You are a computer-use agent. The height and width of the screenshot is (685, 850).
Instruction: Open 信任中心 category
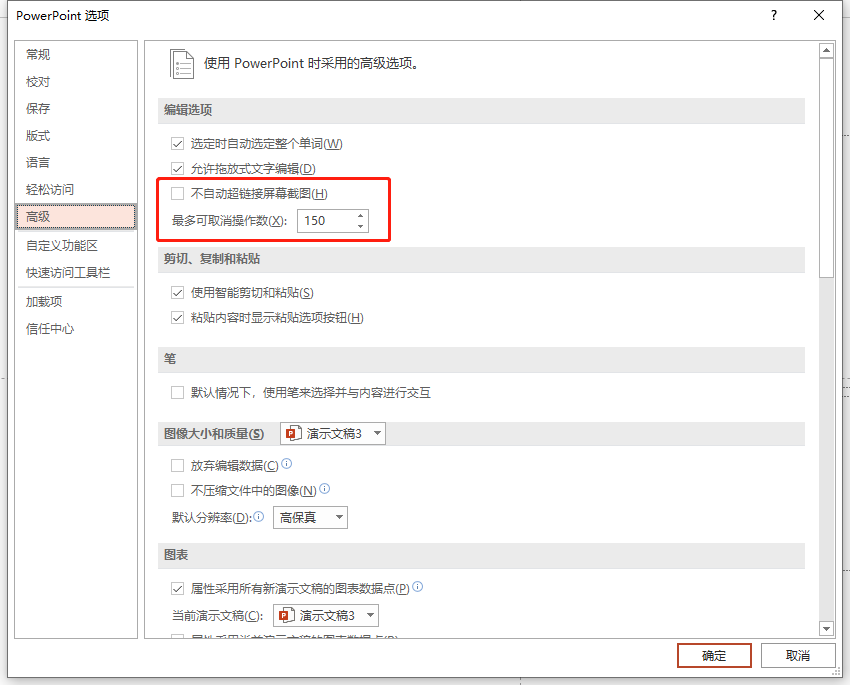76,328
